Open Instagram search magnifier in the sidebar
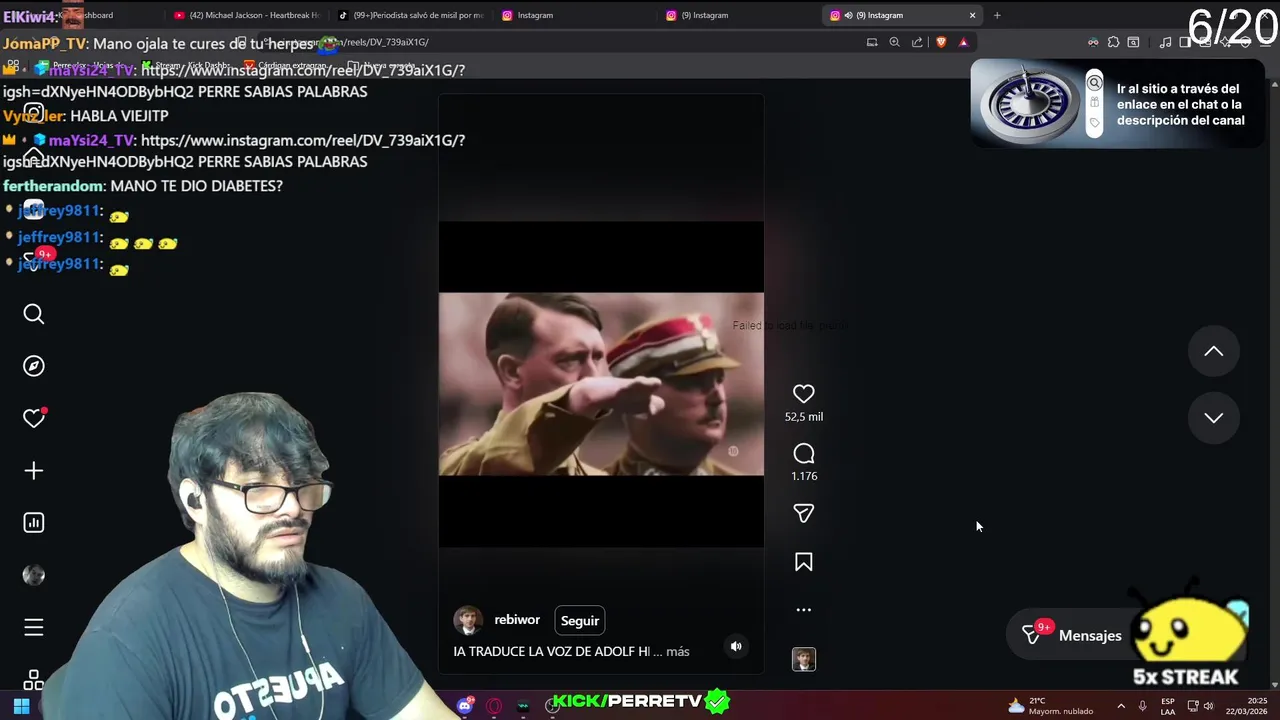 (34, 314)
